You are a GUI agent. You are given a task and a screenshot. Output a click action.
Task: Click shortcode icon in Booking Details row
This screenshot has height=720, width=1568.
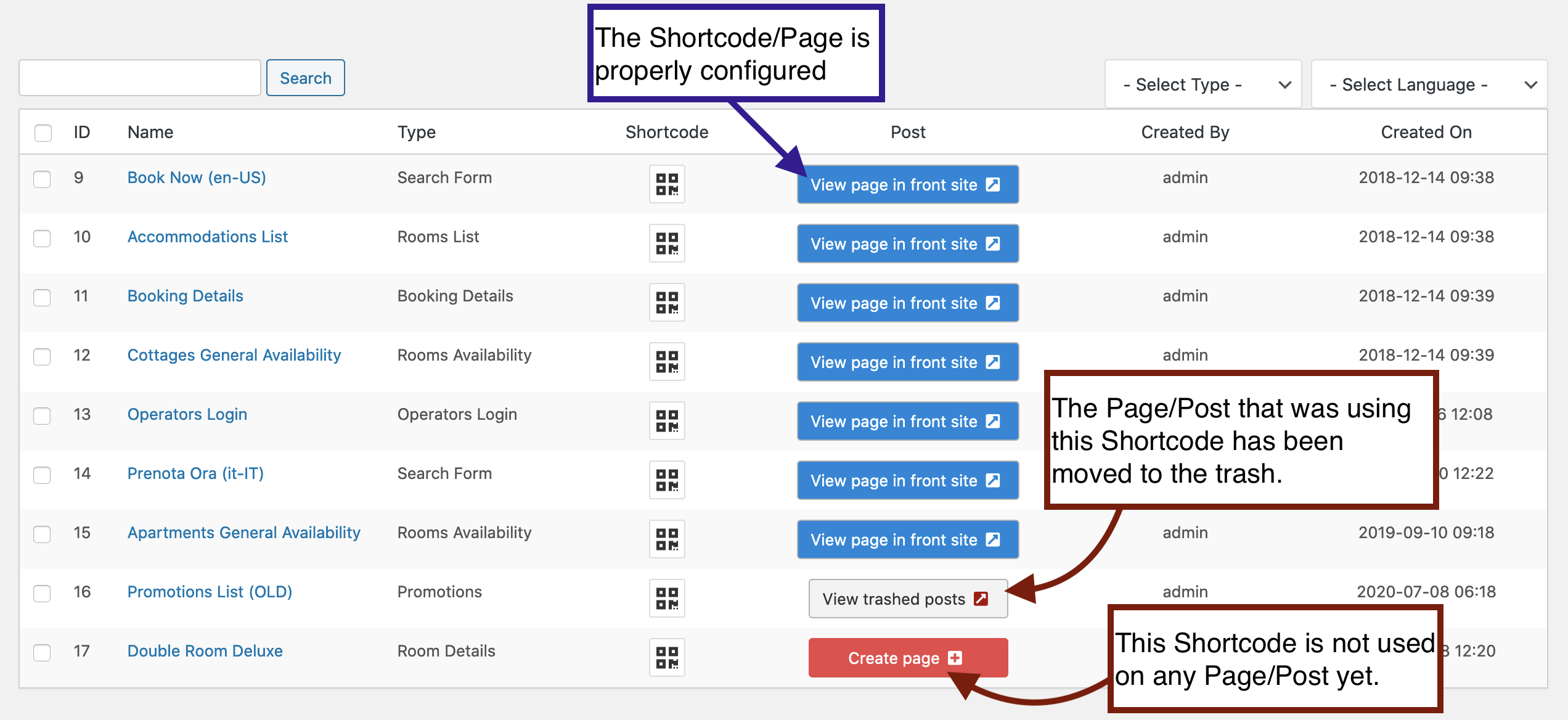pyautogui.click(x=667, y=302)
